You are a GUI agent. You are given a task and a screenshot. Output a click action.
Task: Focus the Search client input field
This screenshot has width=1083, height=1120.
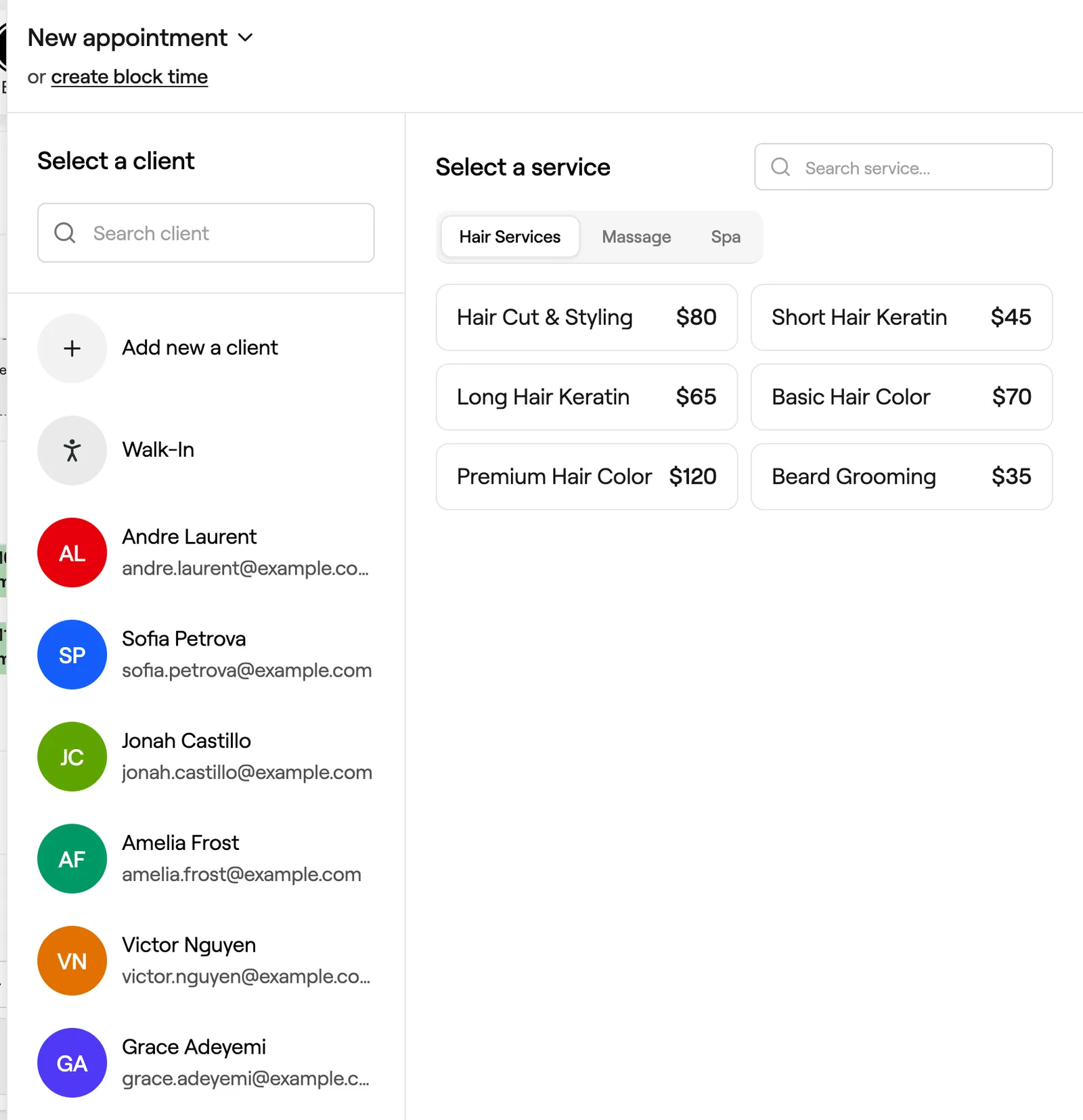click(x=206, y=233)
